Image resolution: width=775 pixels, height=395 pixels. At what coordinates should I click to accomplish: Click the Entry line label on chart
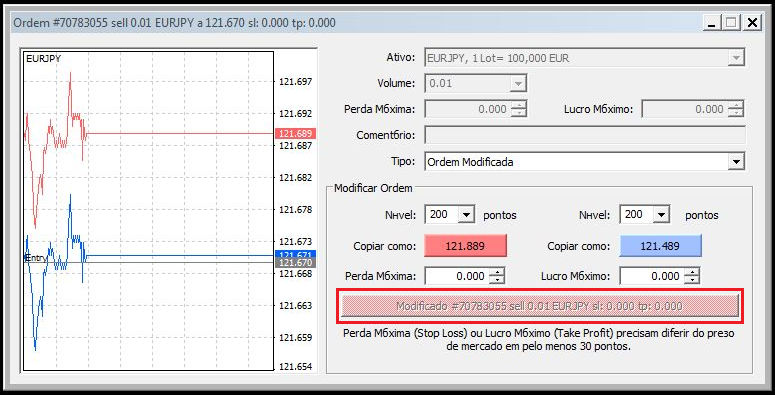pyautogui.click(x=36, y=258)
